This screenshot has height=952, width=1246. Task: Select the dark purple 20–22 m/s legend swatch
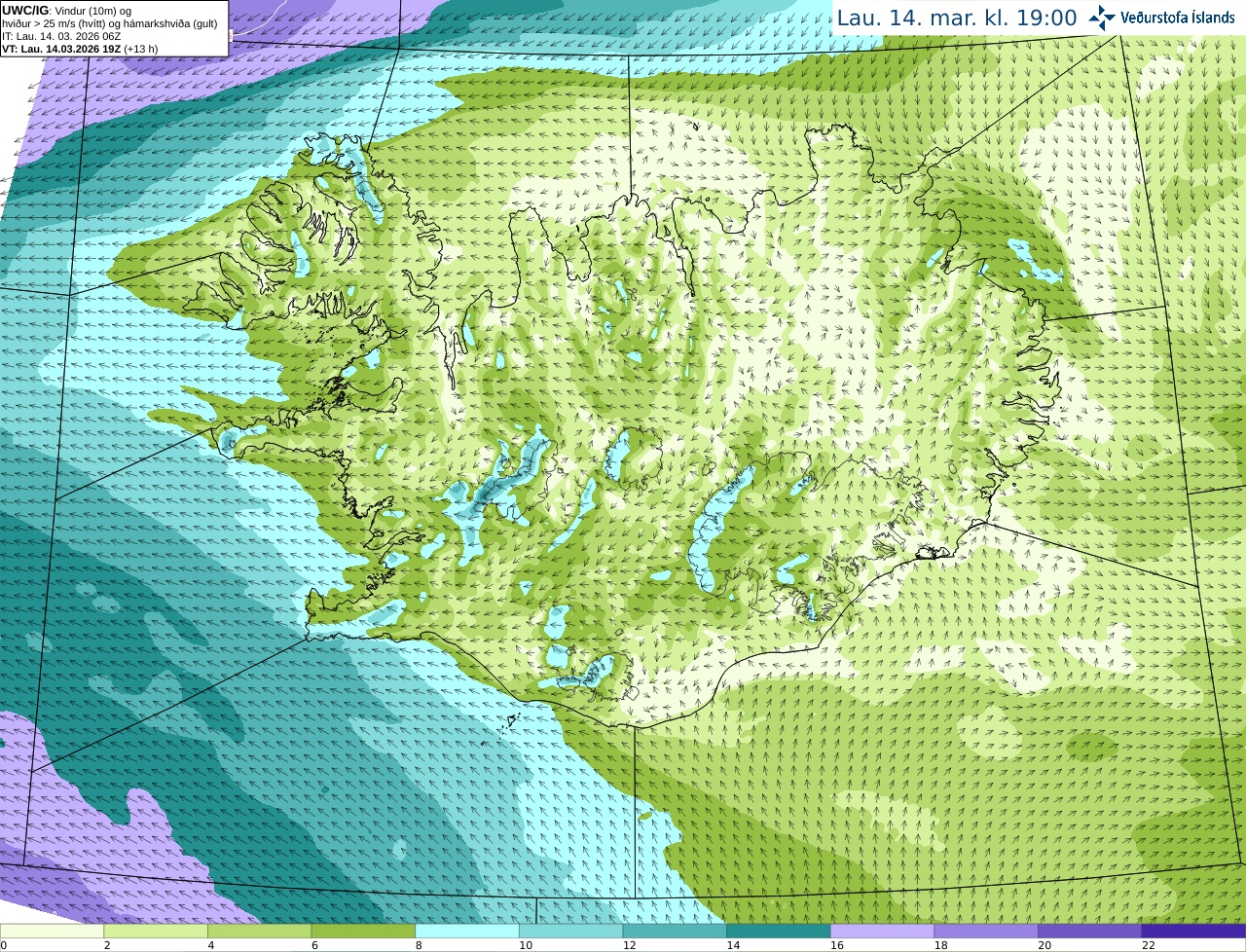pyautogui.click(x=1090, y=931)
